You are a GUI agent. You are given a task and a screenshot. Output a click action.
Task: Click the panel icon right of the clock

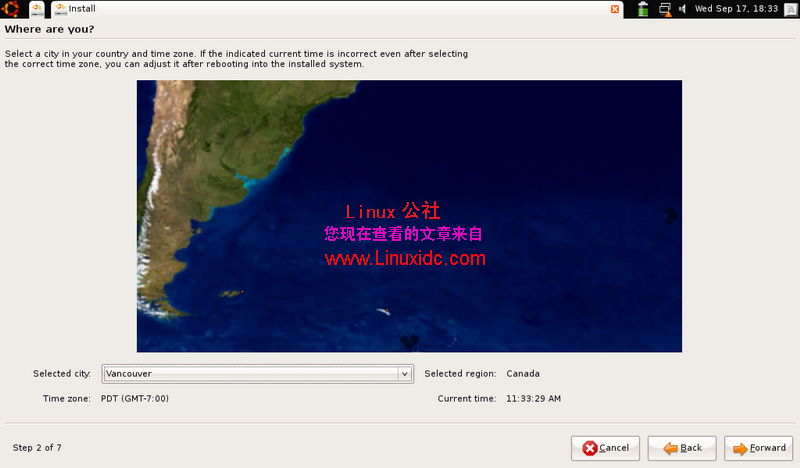[791, 9]
